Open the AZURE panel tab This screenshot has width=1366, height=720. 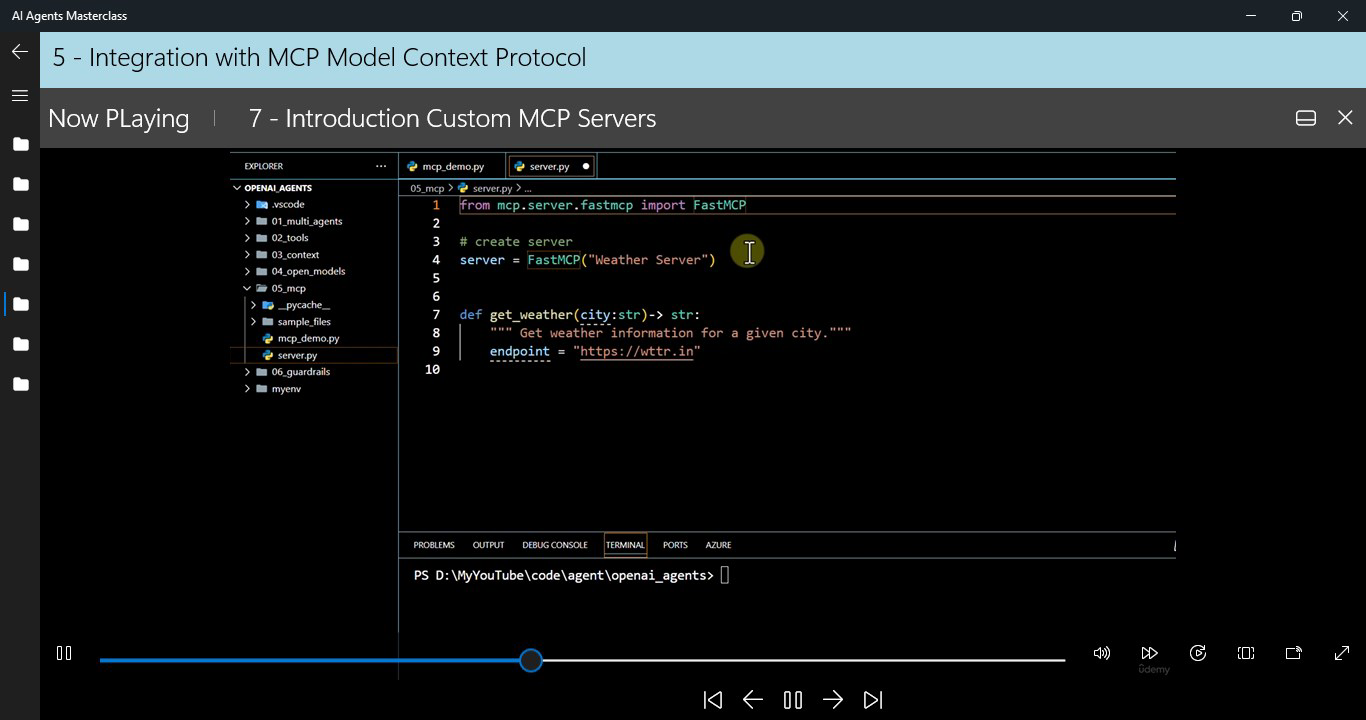[x=718, y=545]
